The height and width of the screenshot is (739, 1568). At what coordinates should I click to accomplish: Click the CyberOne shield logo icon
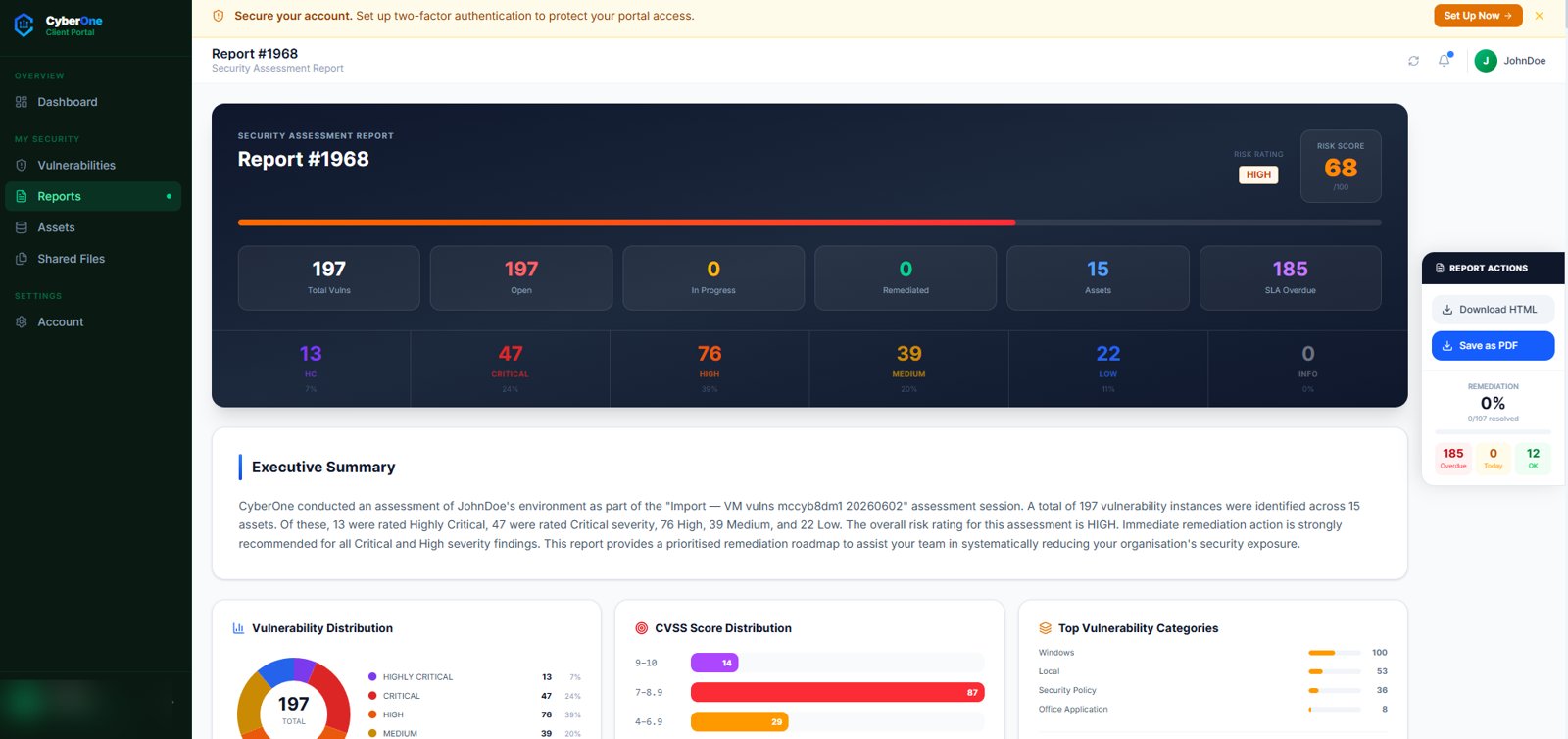click(24, 25)
